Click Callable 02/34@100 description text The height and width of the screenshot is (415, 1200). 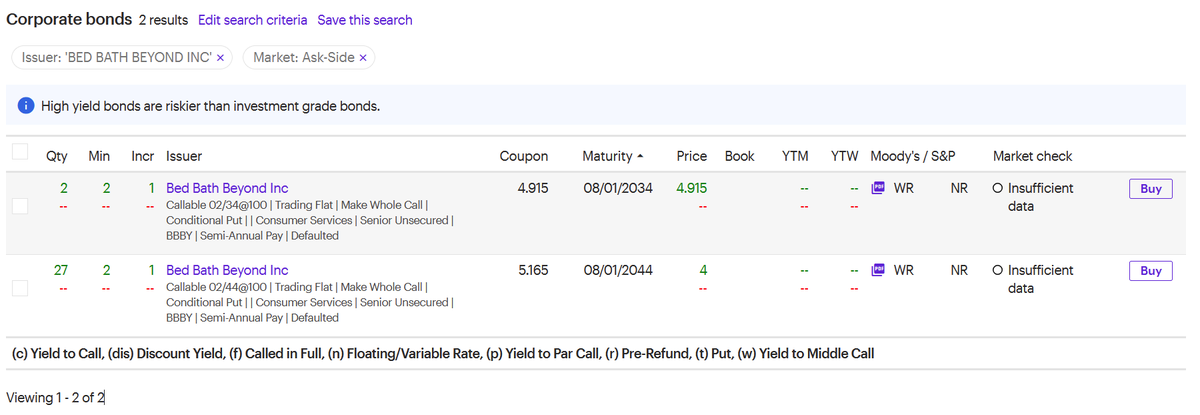pos(218,204)
